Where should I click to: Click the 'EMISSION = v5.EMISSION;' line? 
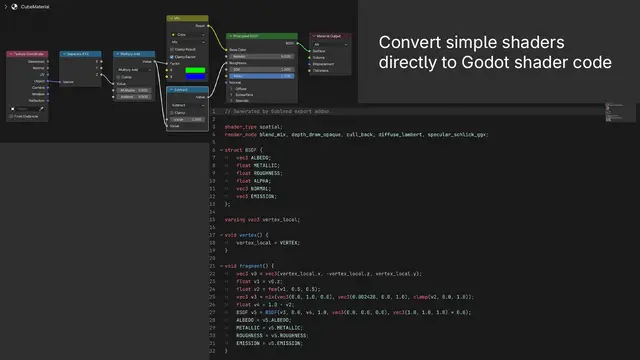click(x=269, y=343)
